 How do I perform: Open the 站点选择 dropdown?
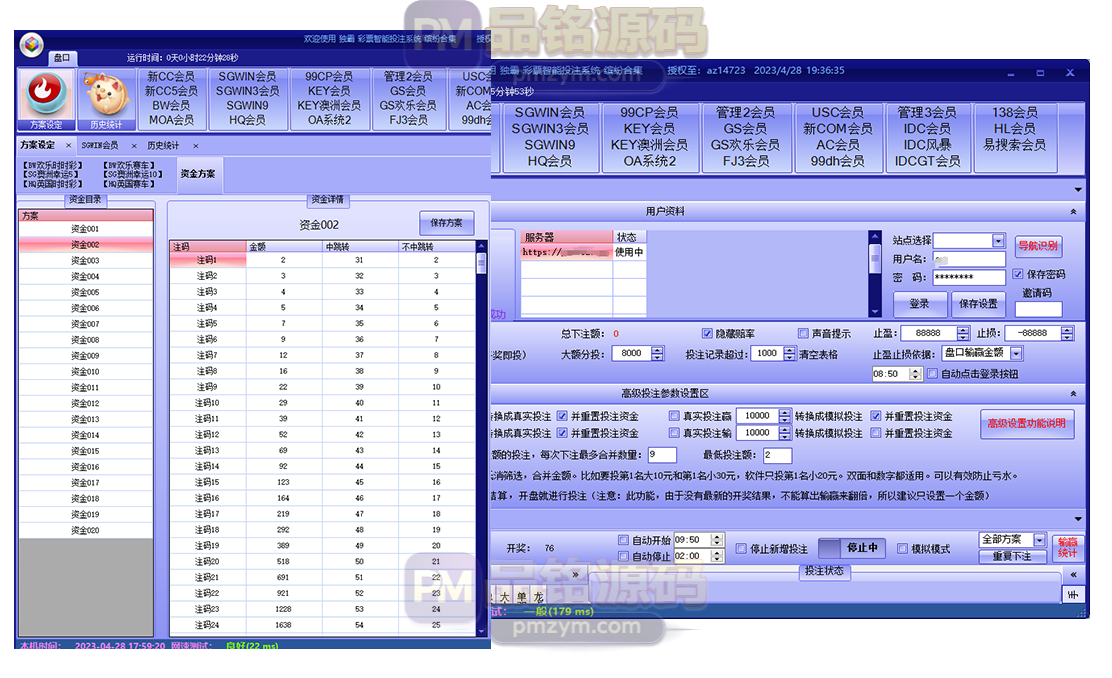(998, 240)
